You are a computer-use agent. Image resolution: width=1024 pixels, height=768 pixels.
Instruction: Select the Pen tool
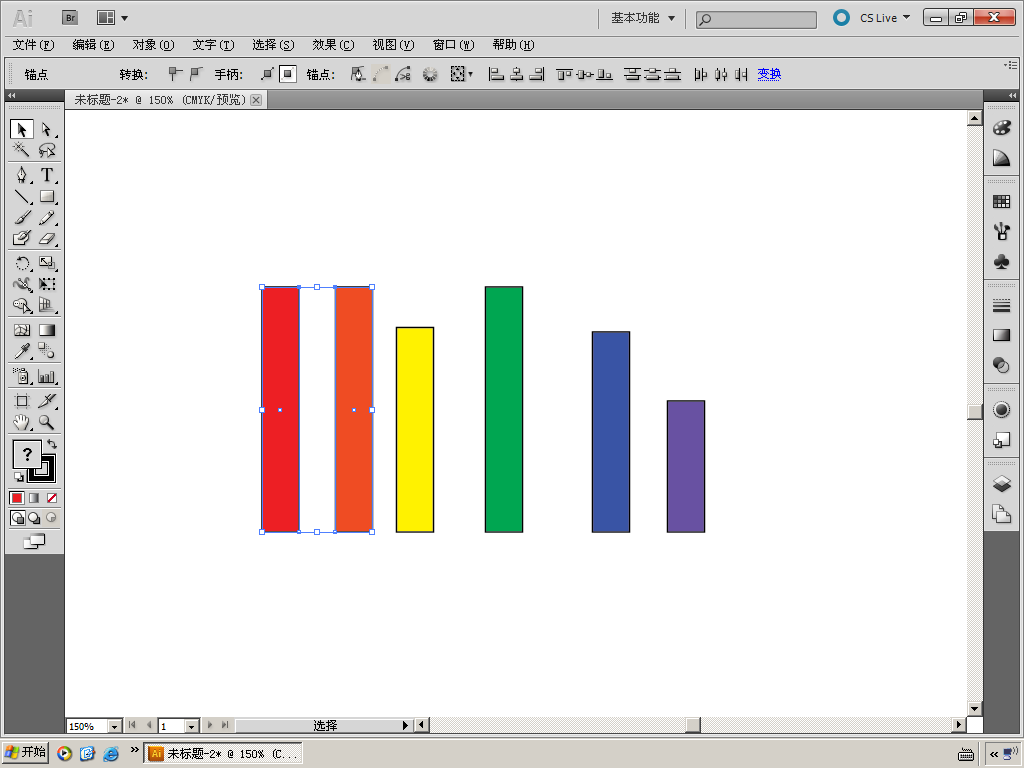click(21, 175)
